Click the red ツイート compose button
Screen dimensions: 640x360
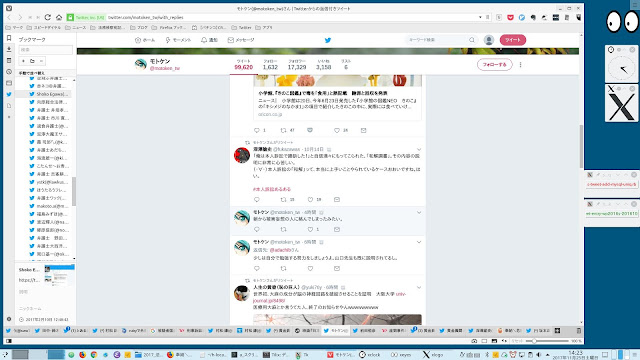click(x=513, y=40)
